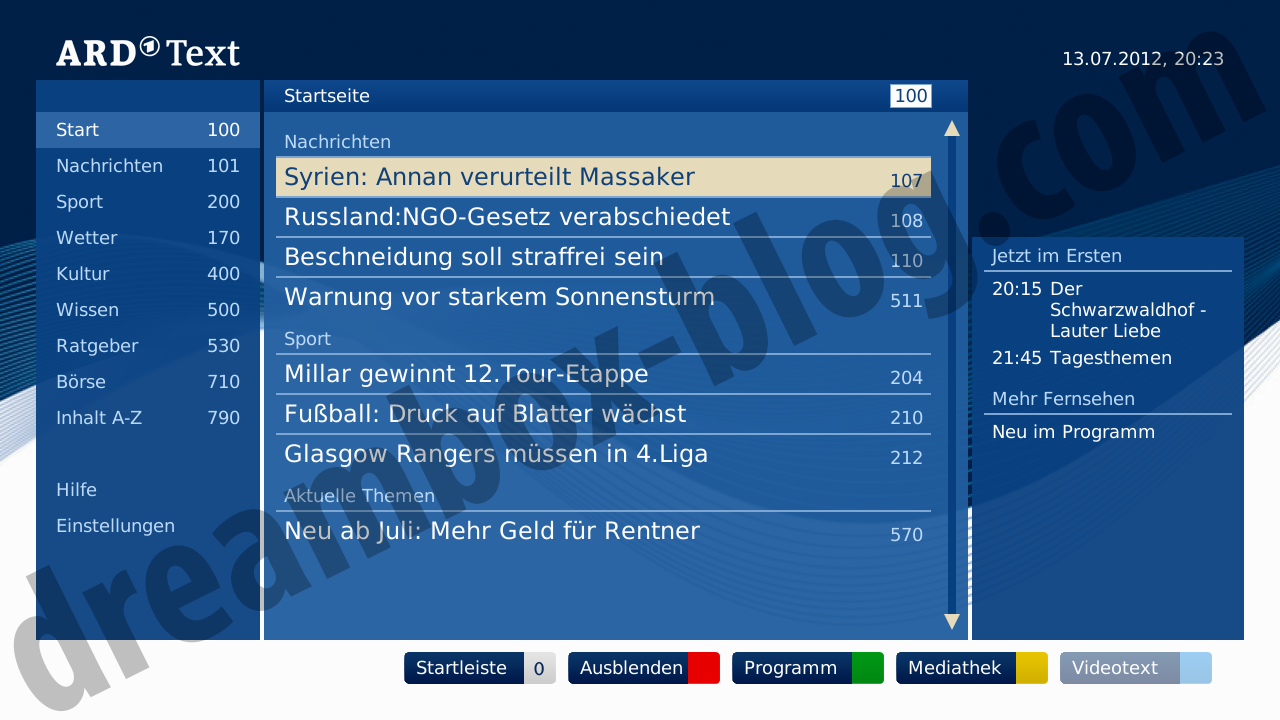Open Börse 710 section
The width and height of the screenshot is (1280, 720).
point(148,382)
